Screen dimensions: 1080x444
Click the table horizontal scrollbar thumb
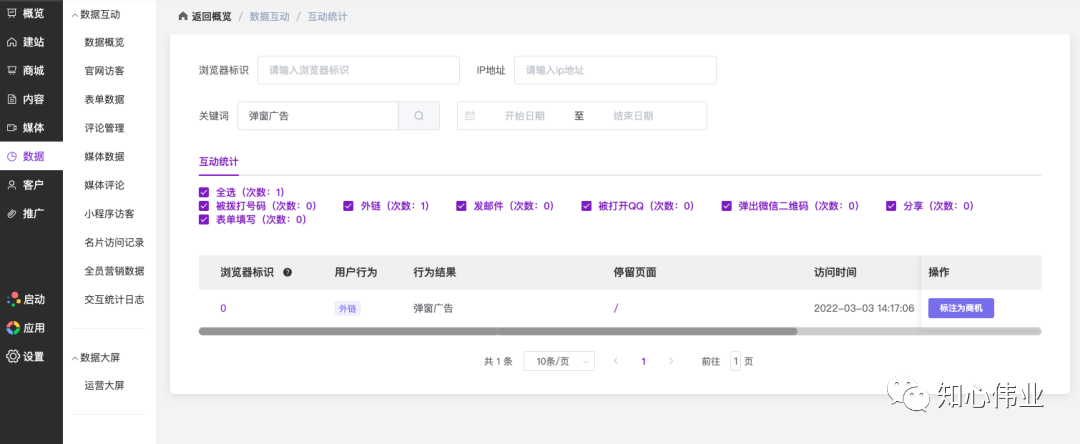point(498,331)
